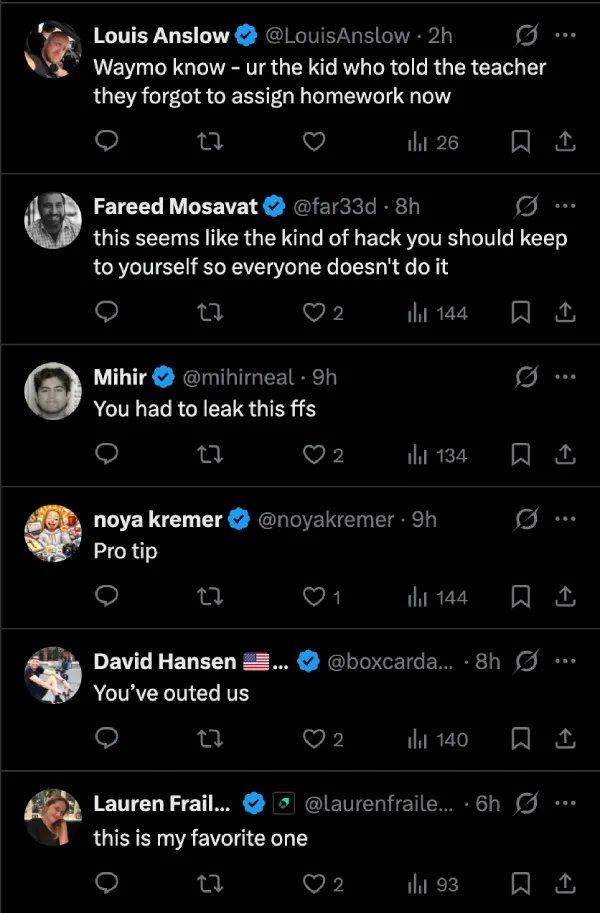This screenshot has width=600, height=913.
Task: Share Mihir's tweet
Action: (565, 455)
